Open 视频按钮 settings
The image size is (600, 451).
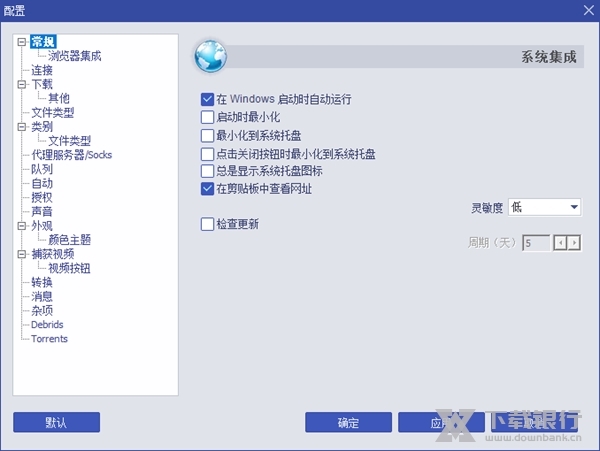tap(69, 268)
